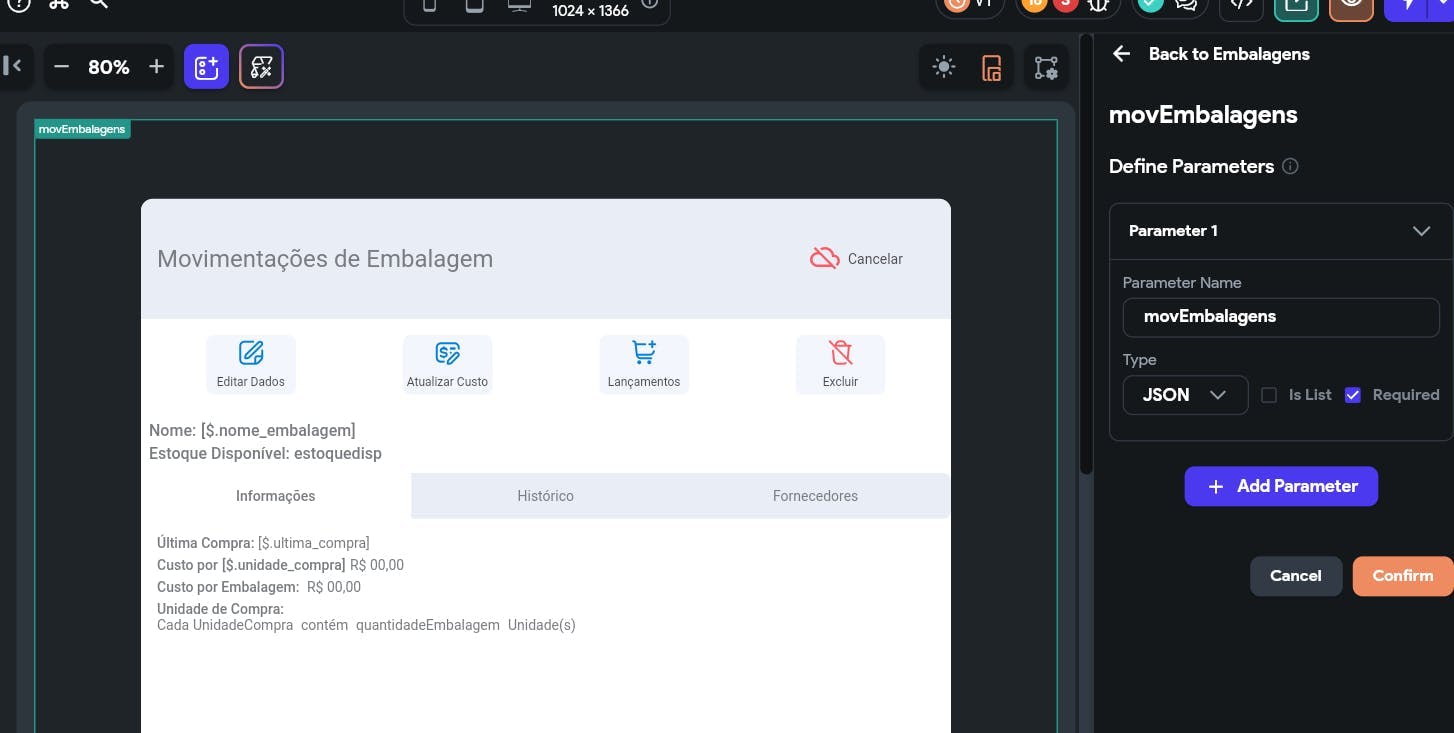Click the Add Parameter button
The height and width of the screenshot is (733, 1454).
coord(1281,486)
